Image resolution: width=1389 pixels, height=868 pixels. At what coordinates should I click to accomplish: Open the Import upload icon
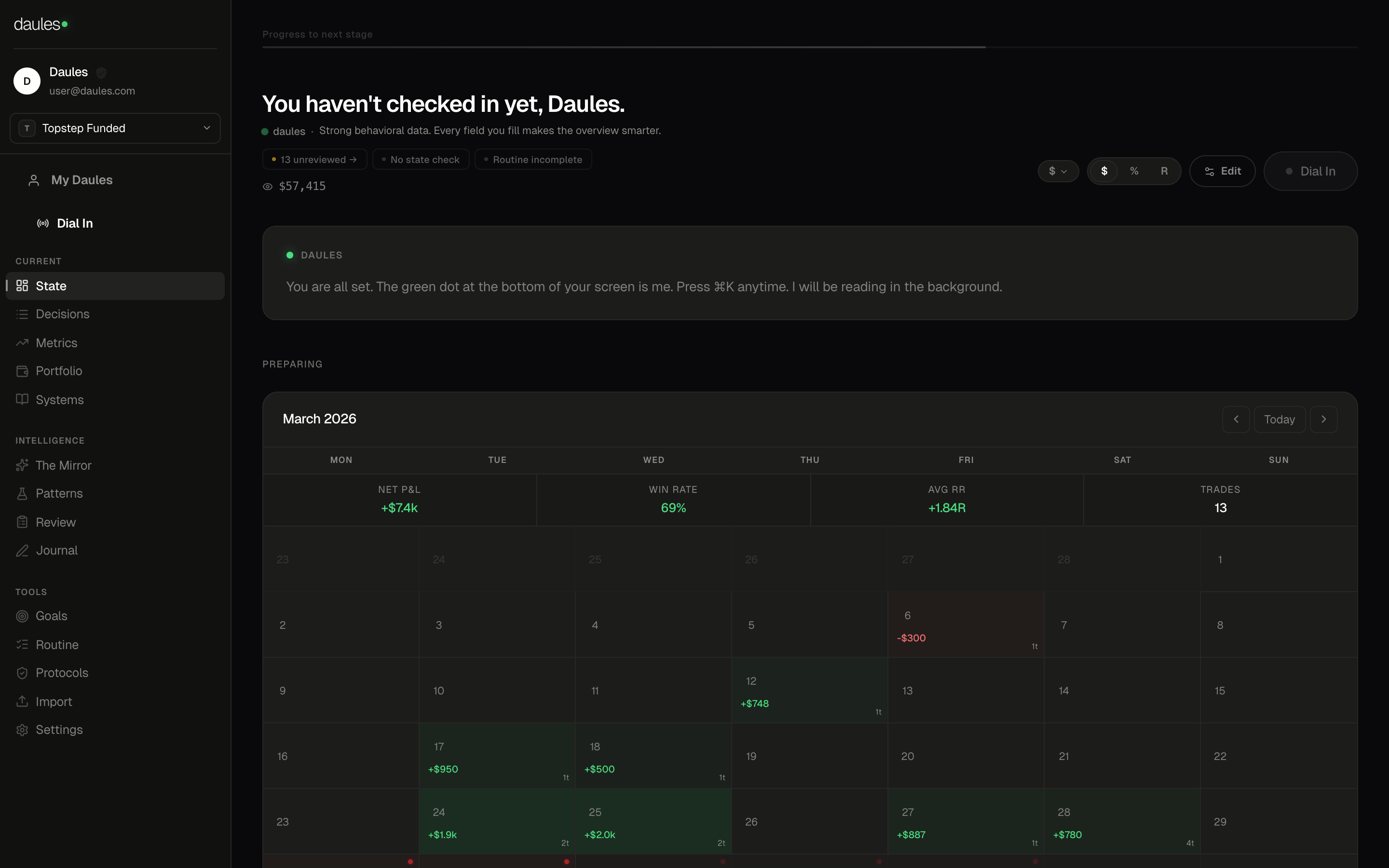22,702
